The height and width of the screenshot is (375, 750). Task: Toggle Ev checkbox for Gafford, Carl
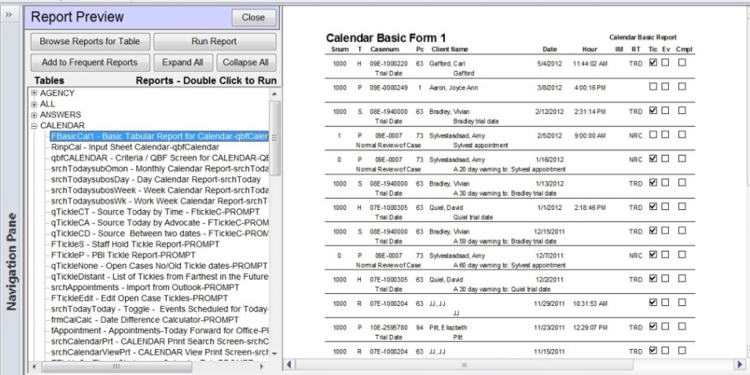click(665, 62)
